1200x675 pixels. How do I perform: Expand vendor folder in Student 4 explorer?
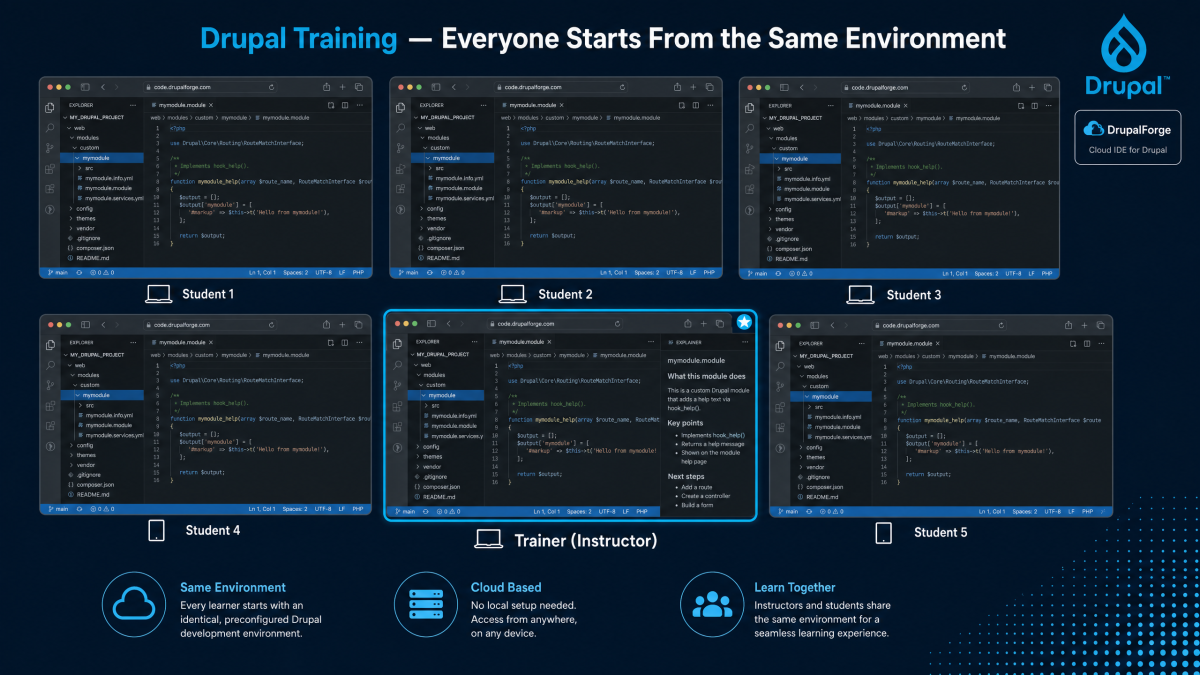[85, 465]
